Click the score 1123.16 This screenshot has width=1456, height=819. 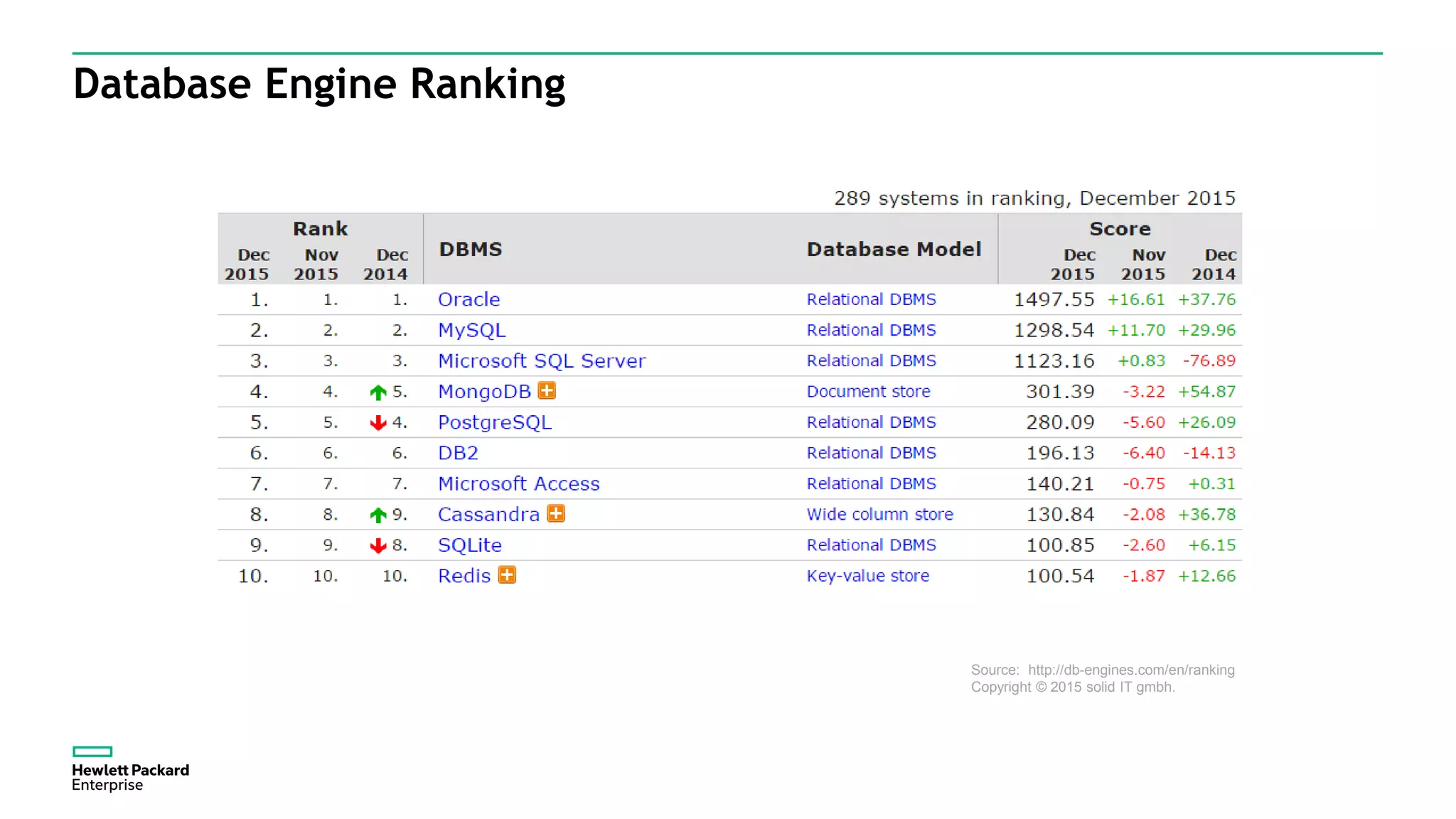point(1054,361)
